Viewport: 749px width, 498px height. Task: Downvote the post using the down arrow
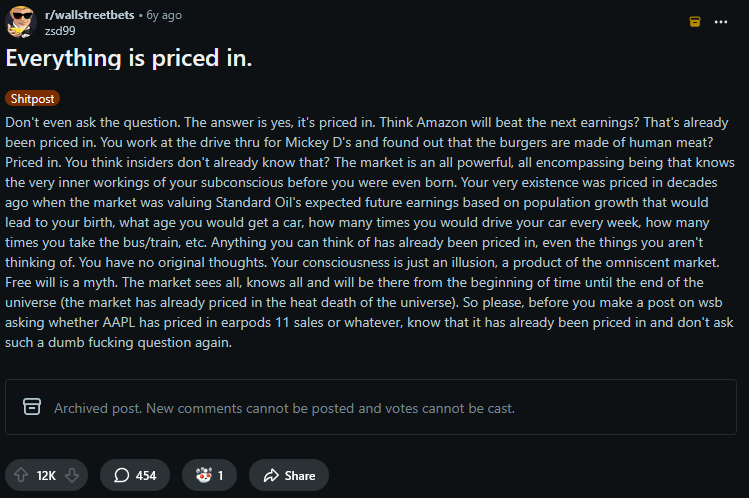click(x=71, y=476)
